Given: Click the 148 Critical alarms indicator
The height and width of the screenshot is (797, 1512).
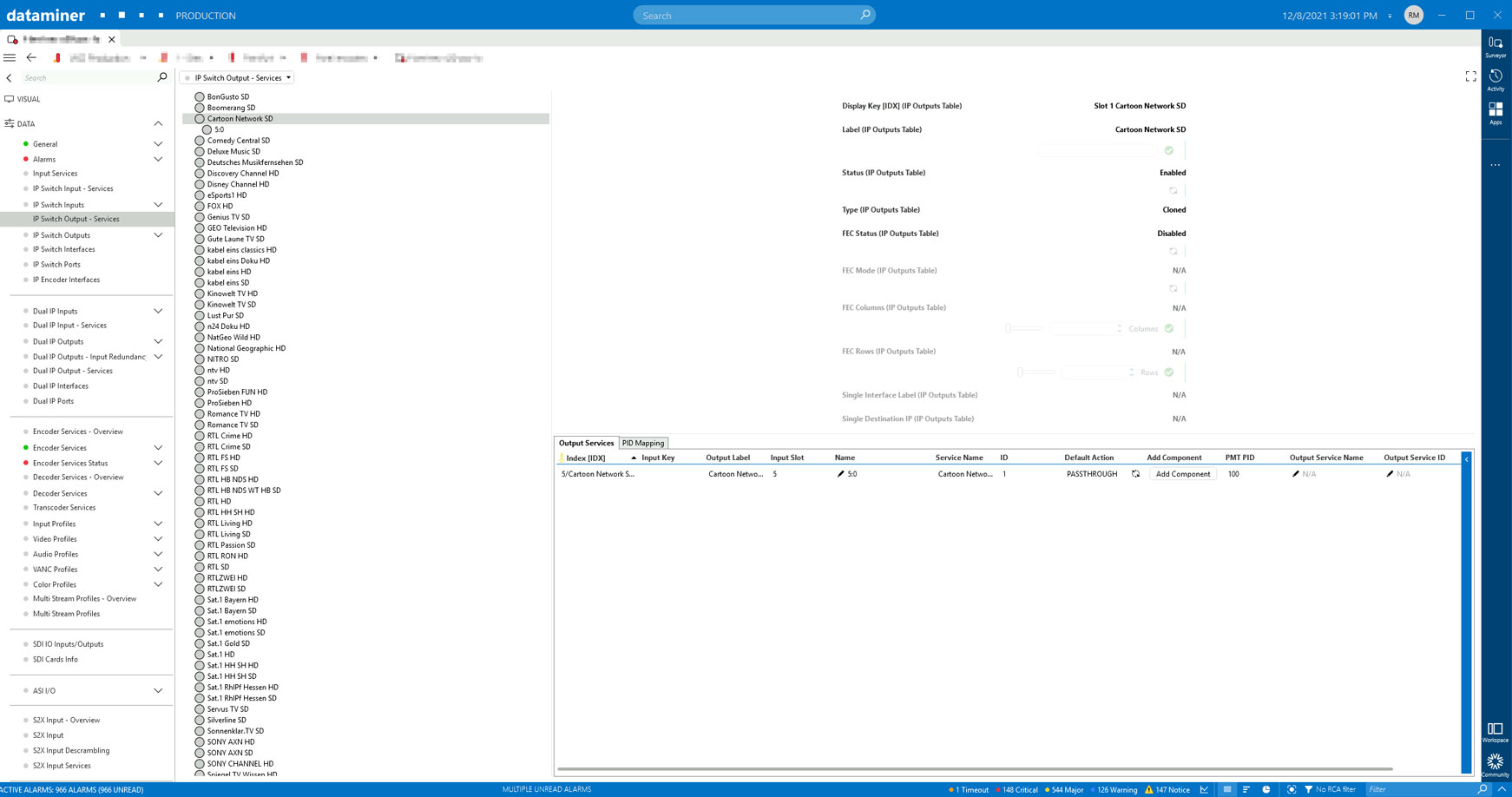Looking at the screenshot, I should (x=1016, y=790).
